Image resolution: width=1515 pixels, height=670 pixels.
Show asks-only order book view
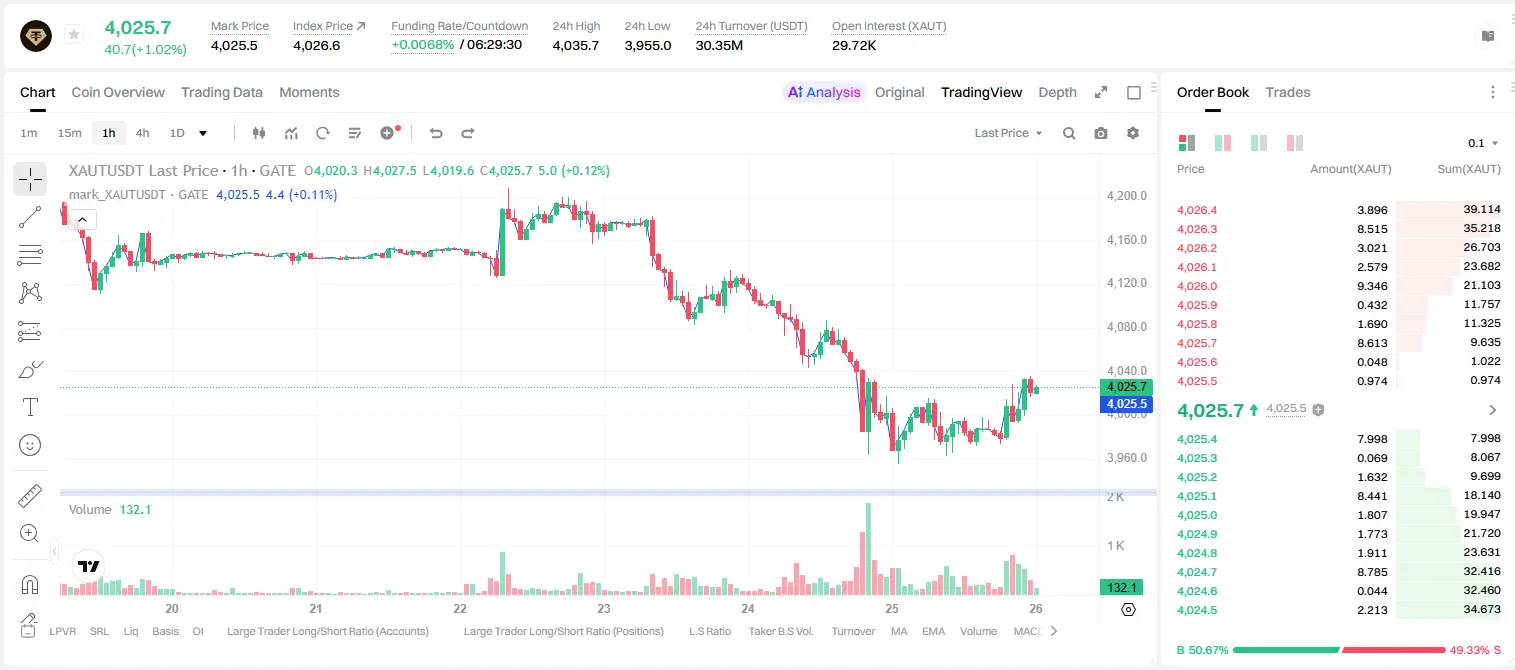pos(1295,143)
